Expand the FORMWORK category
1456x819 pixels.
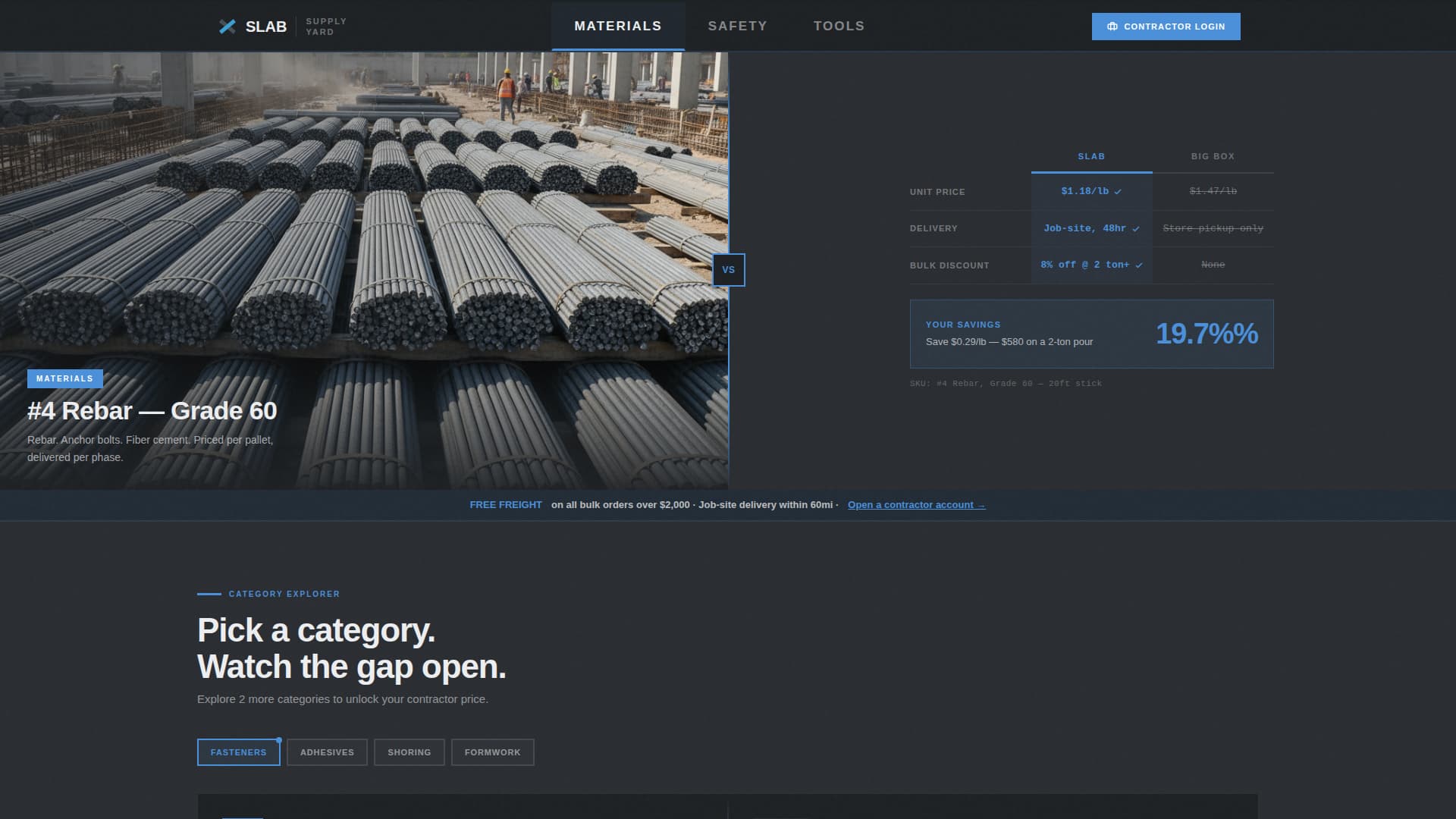[x=492, y=752]
